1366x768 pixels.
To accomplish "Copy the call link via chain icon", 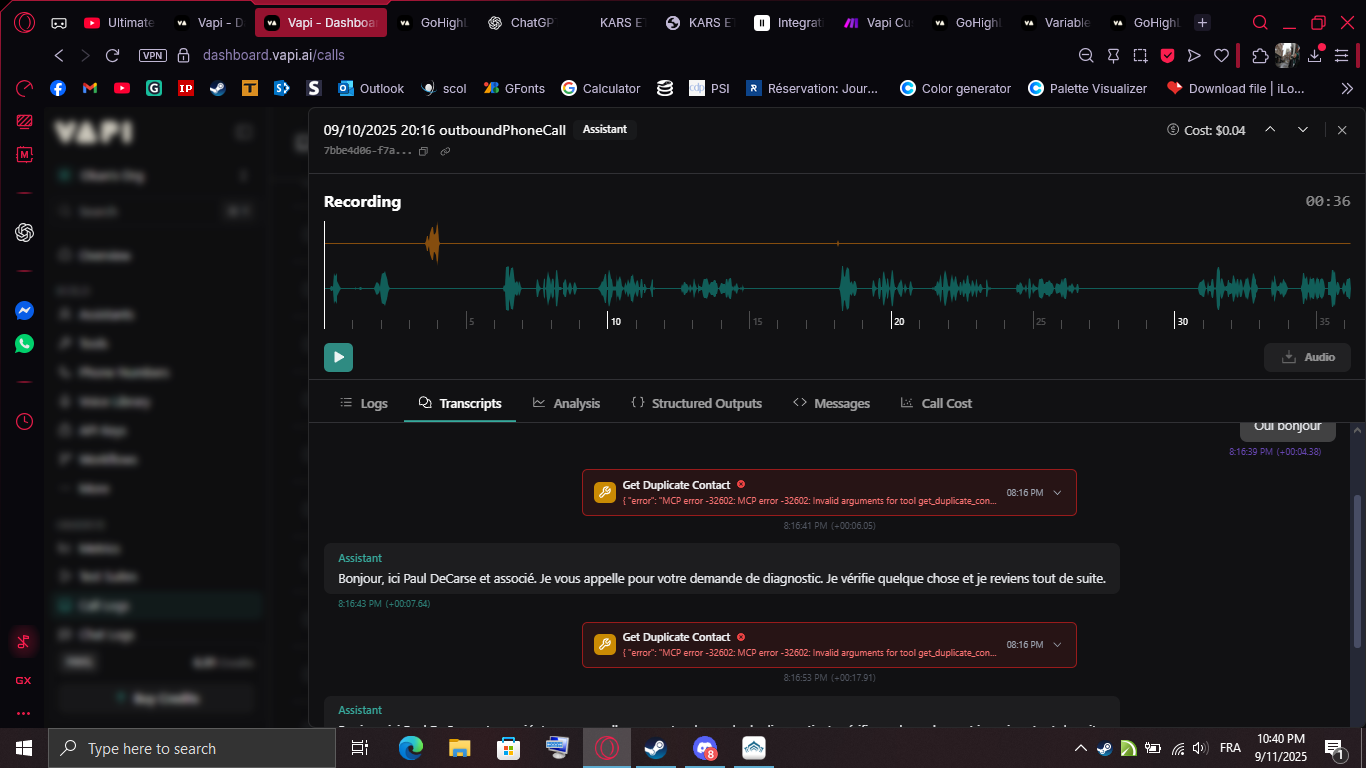I will tap(445, 151).
